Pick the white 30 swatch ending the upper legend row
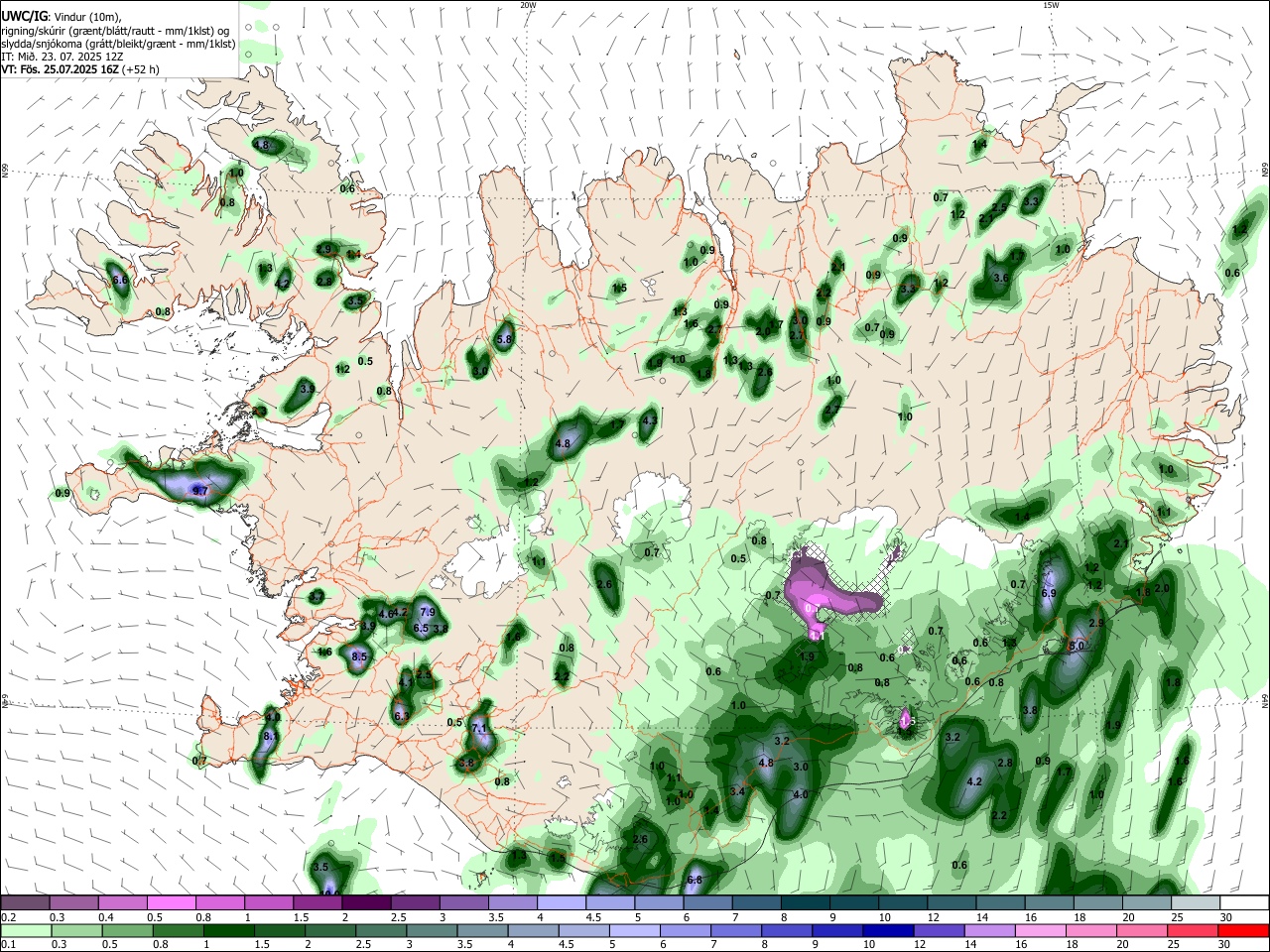Viewport: 1270px width, 952px height. pyautogui.click(x=1243, y=902)
